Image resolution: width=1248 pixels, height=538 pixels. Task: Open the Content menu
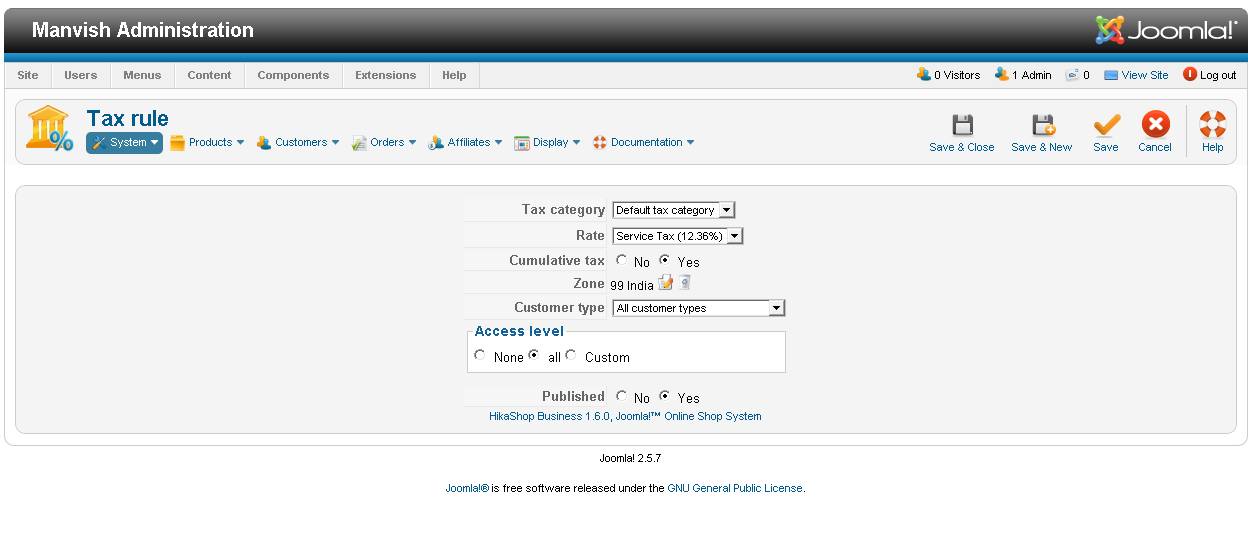(209, 75)
